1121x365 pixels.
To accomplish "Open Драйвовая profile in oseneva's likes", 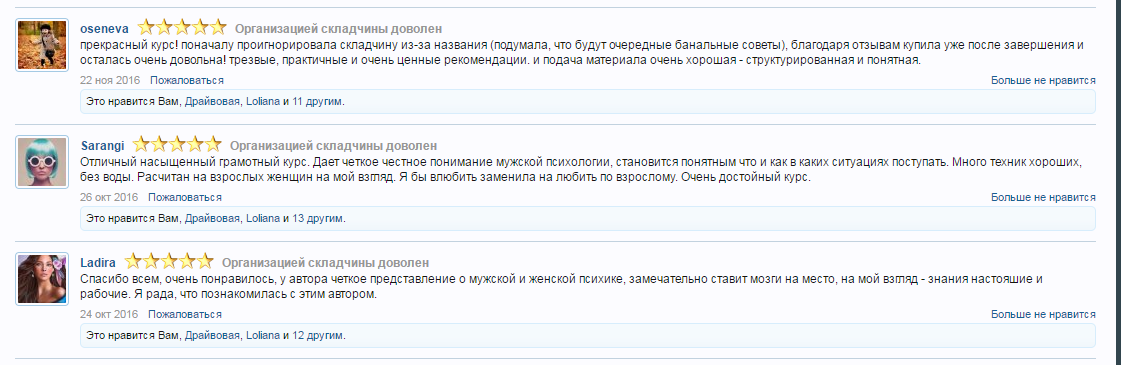I will (x=212, y=101).
